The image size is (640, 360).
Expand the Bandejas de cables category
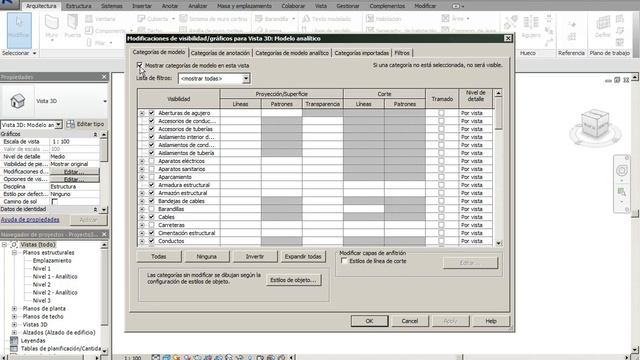click(x=142, y=201)
